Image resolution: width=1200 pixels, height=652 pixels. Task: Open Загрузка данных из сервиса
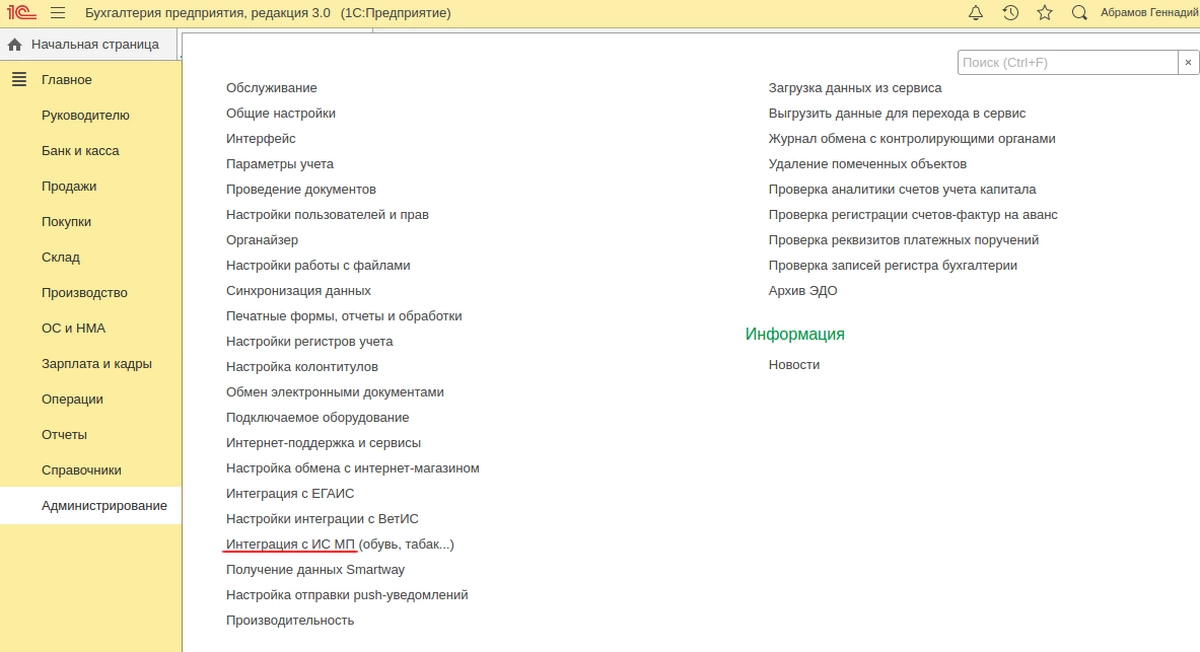tap(855, 88)
